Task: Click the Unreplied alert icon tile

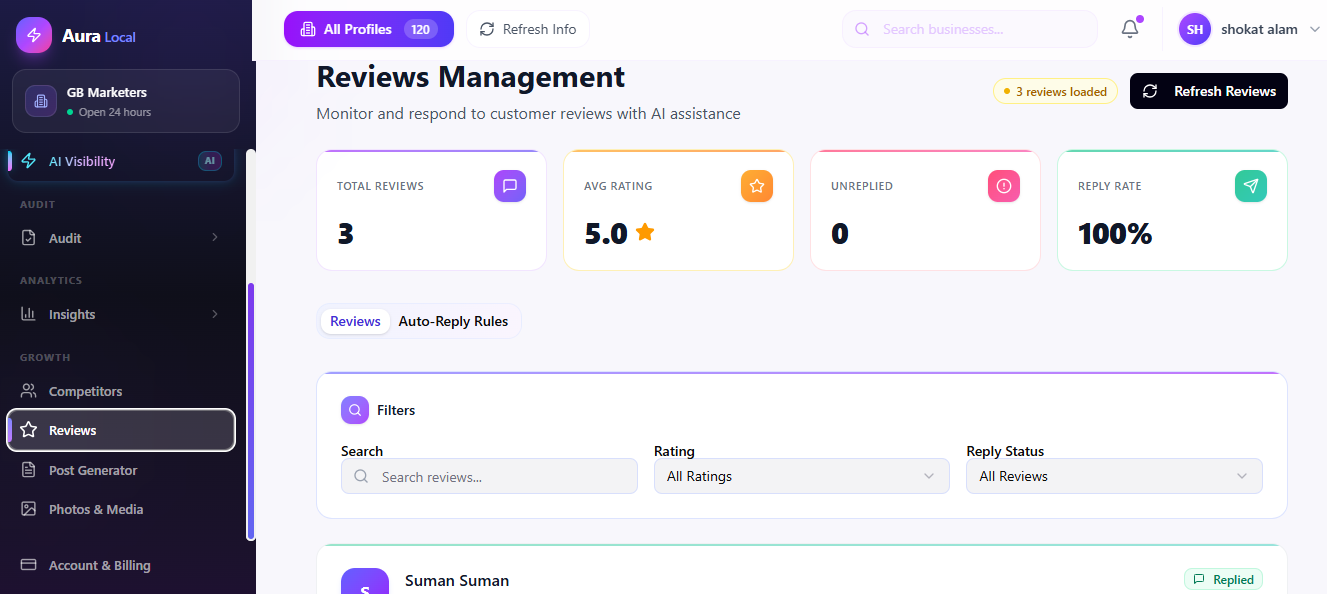Action: coord(1004,186)
